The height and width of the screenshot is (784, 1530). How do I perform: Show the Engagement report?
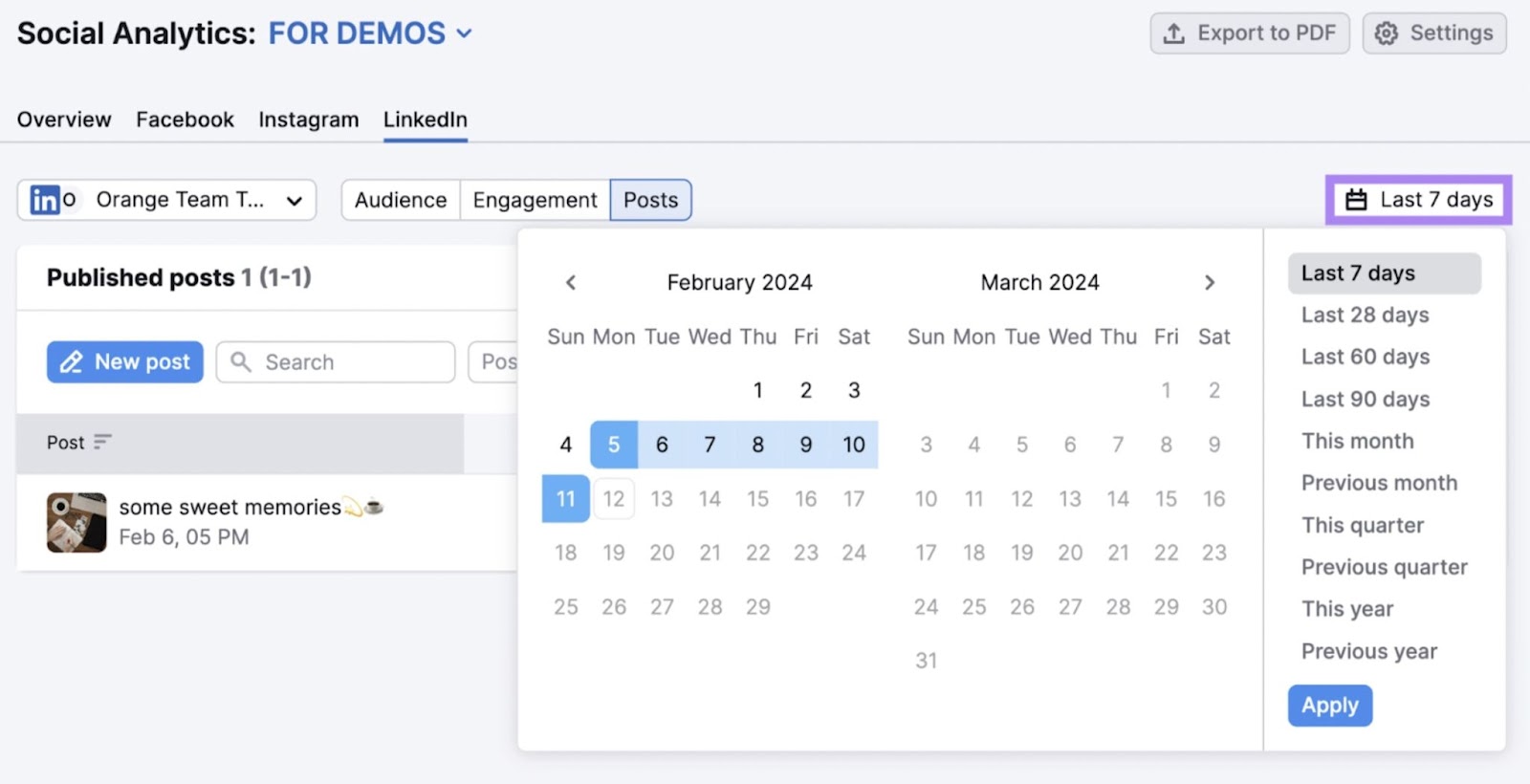click(535, 200)
